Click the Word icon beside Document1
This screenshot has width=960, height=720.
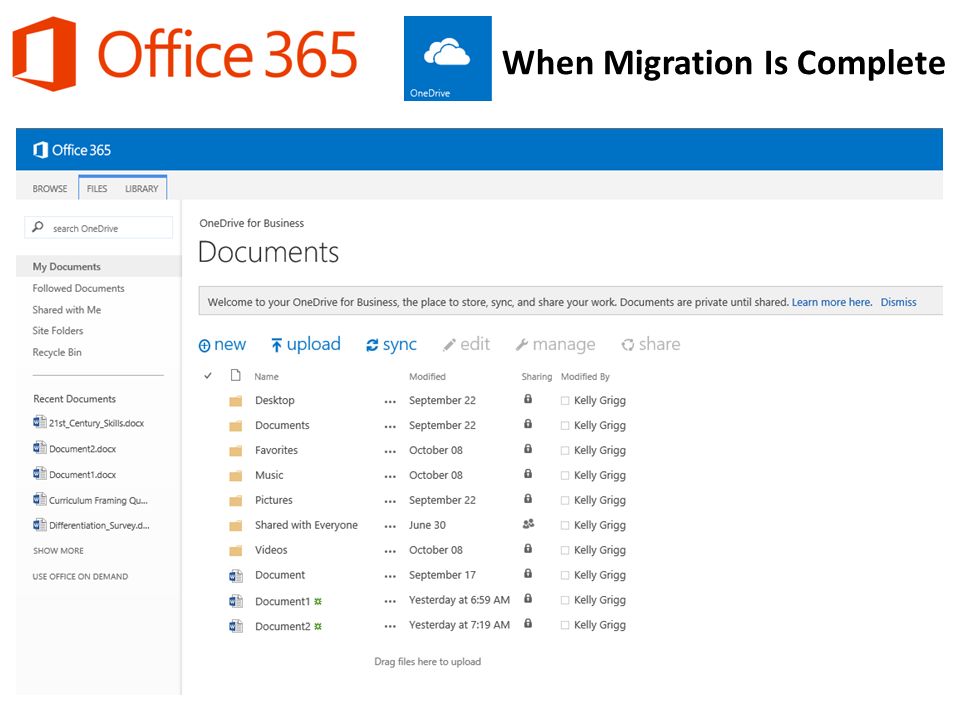(236, 601)
